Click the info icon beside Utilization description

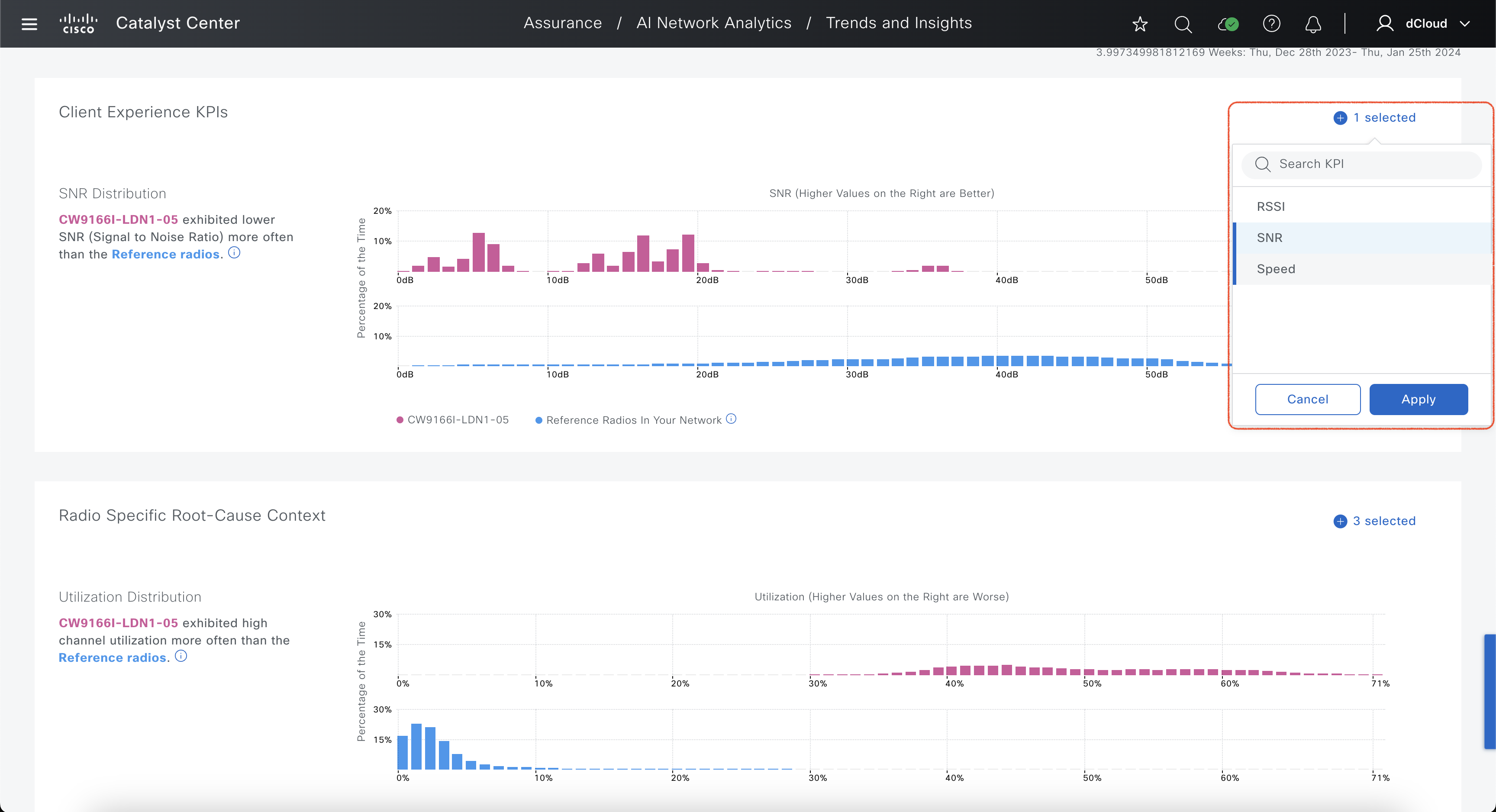click(x=181, y=656)
